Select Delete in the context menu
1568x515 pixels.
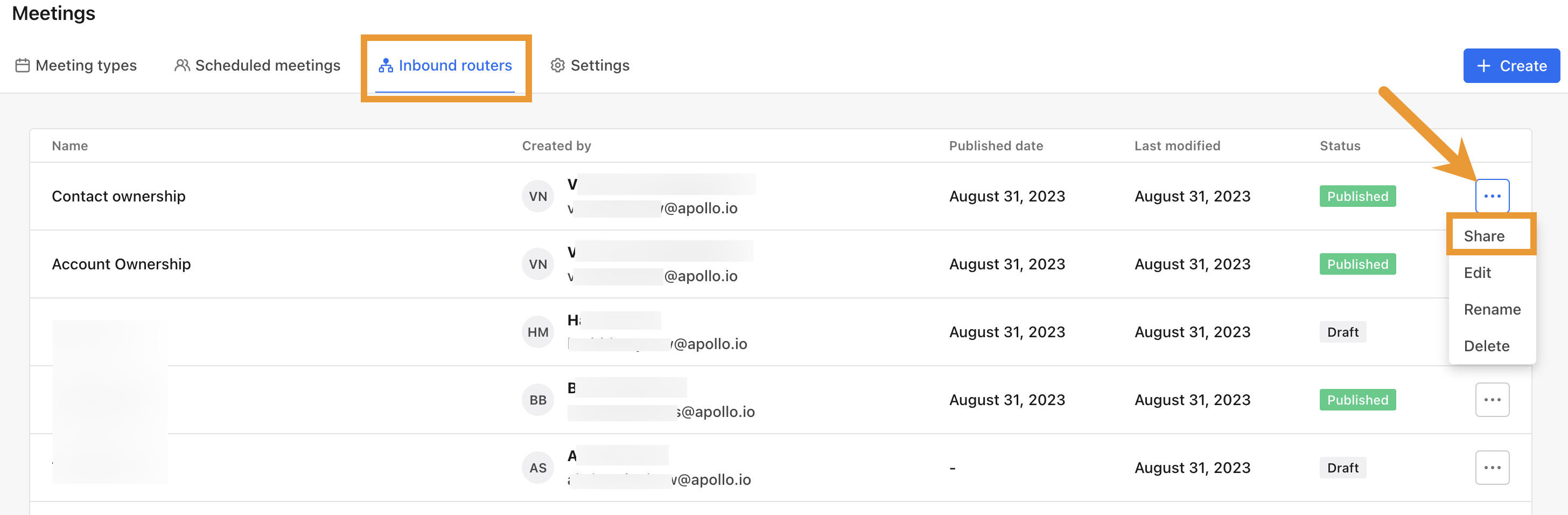(1487, 346)
